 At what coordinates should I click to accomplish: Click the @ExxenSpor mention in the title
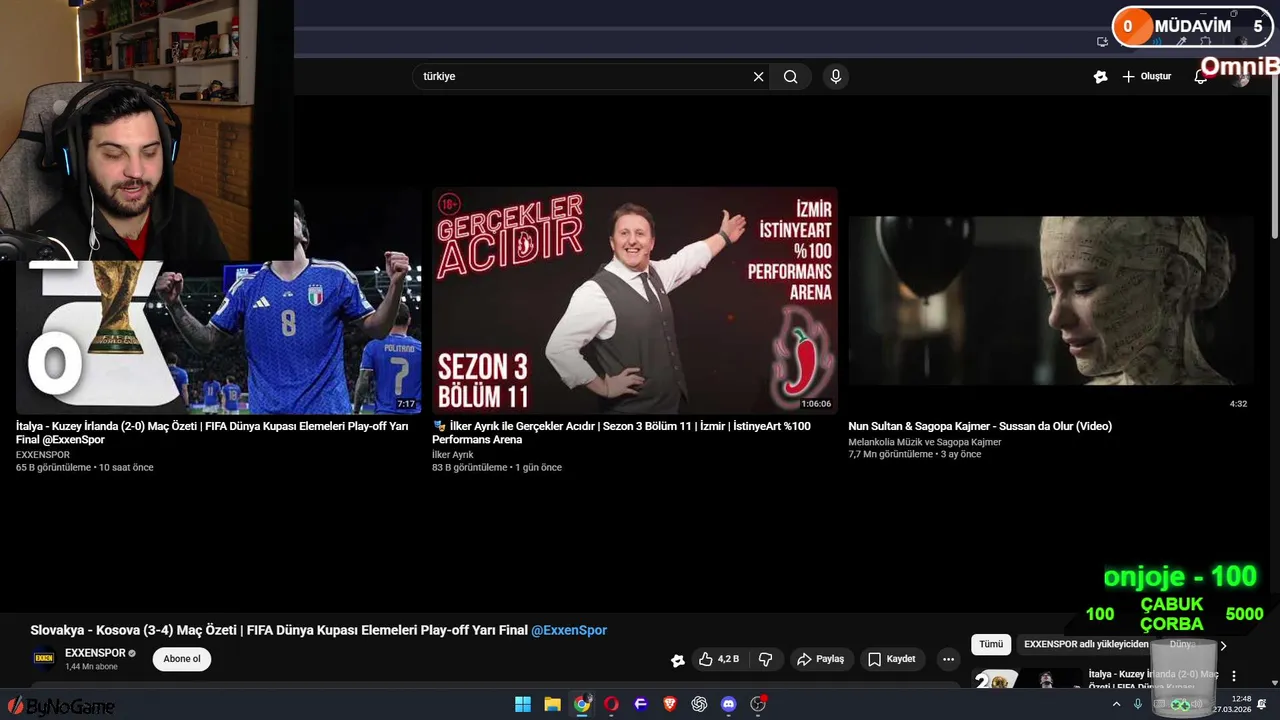569,630
